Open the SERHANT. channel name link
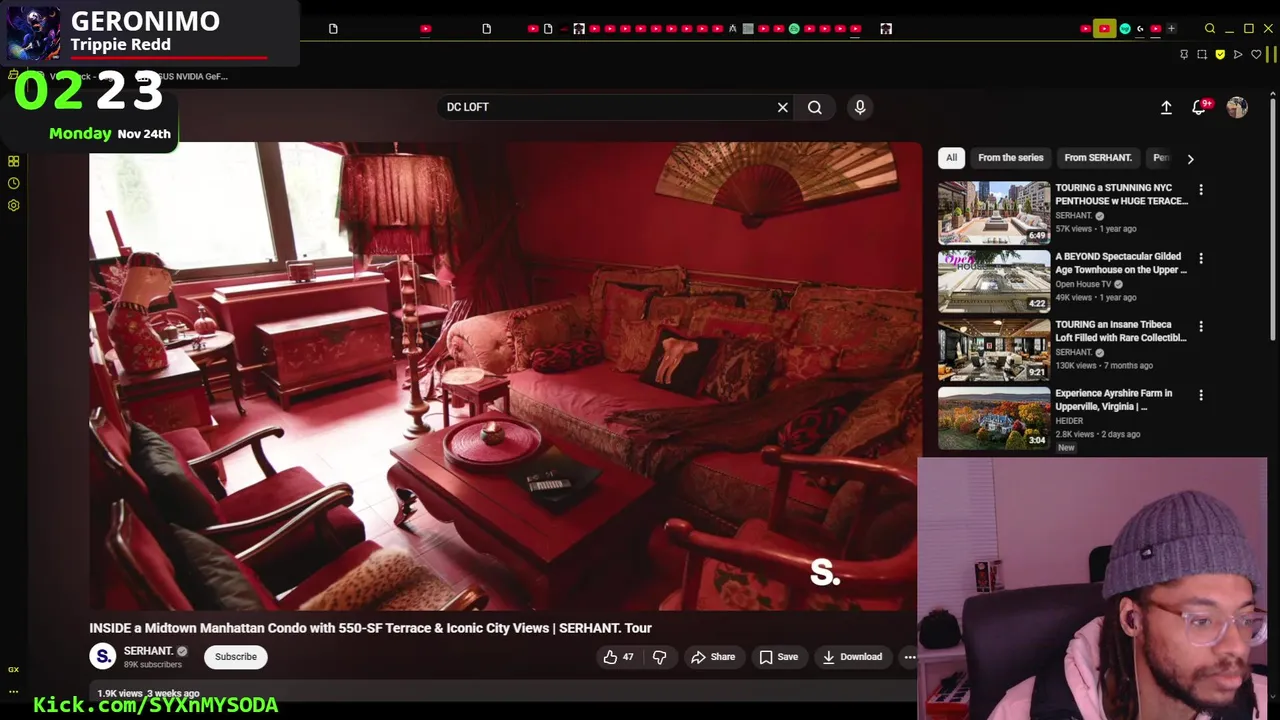This screenshot has height=720, width=1280. (148, 651)
